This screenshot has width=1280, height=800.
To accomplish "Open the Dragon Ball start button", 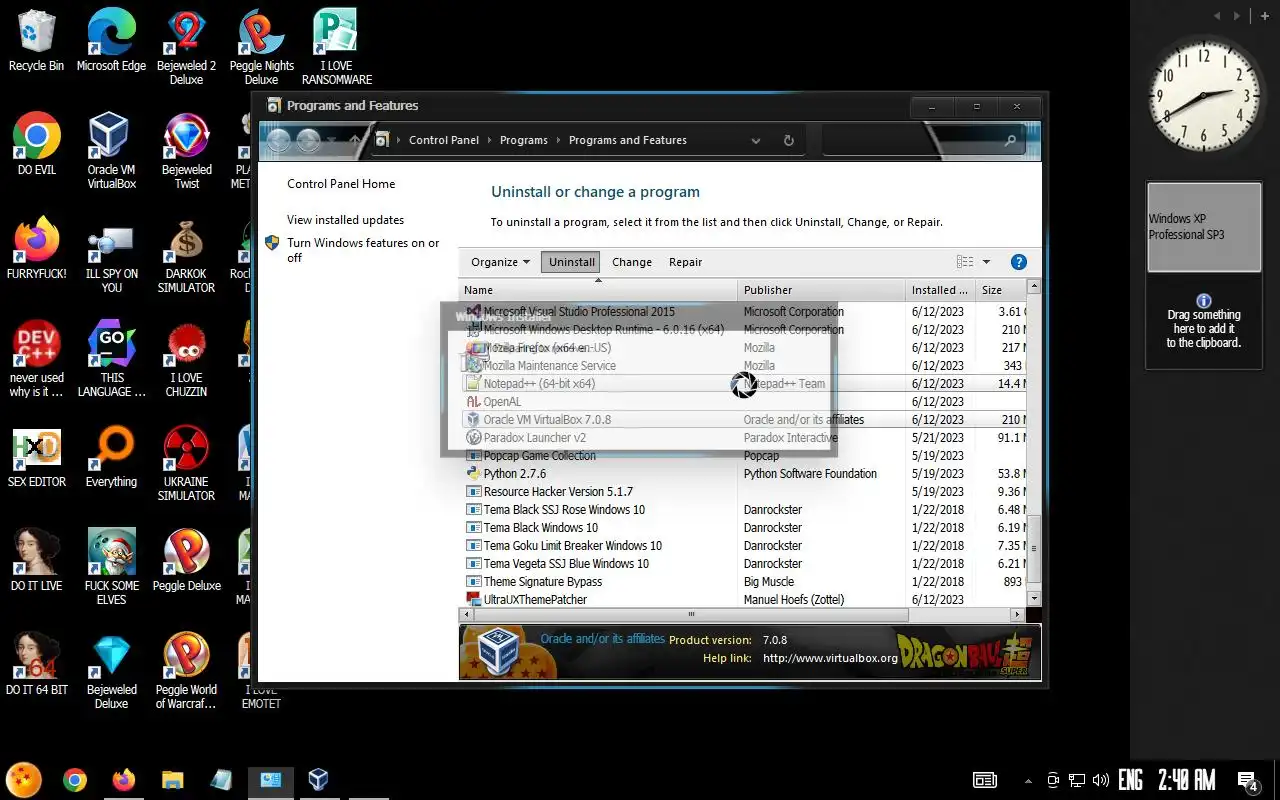I will pyautogui.click(x=24, y=780).
